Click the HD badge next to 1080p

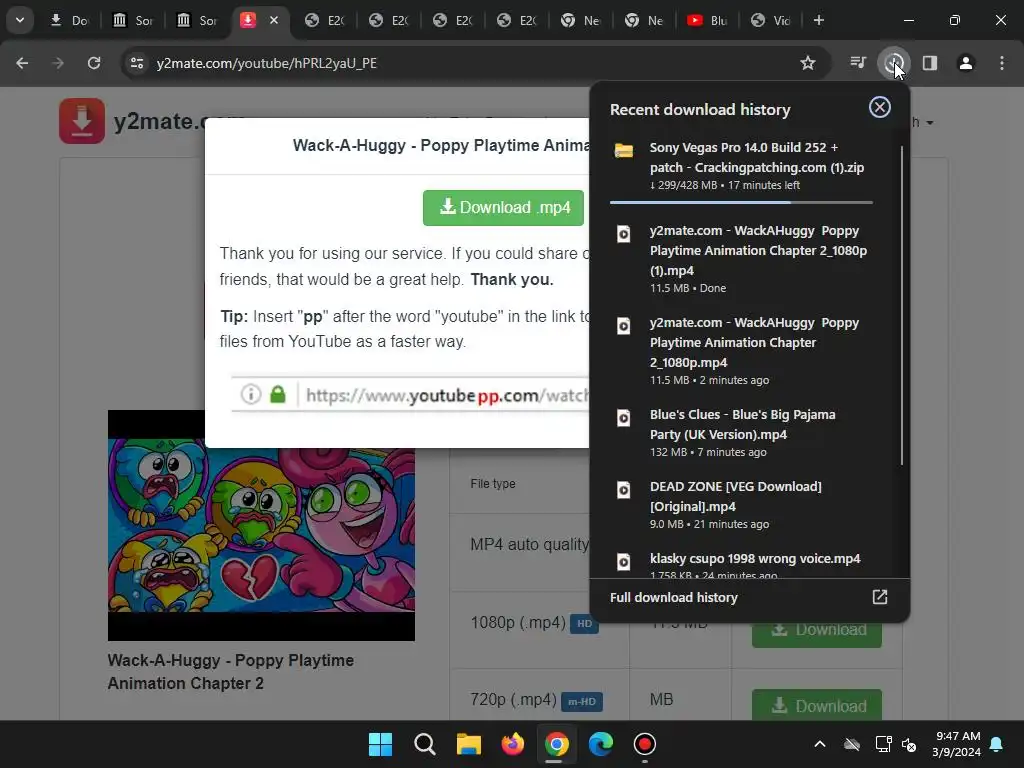584,624
